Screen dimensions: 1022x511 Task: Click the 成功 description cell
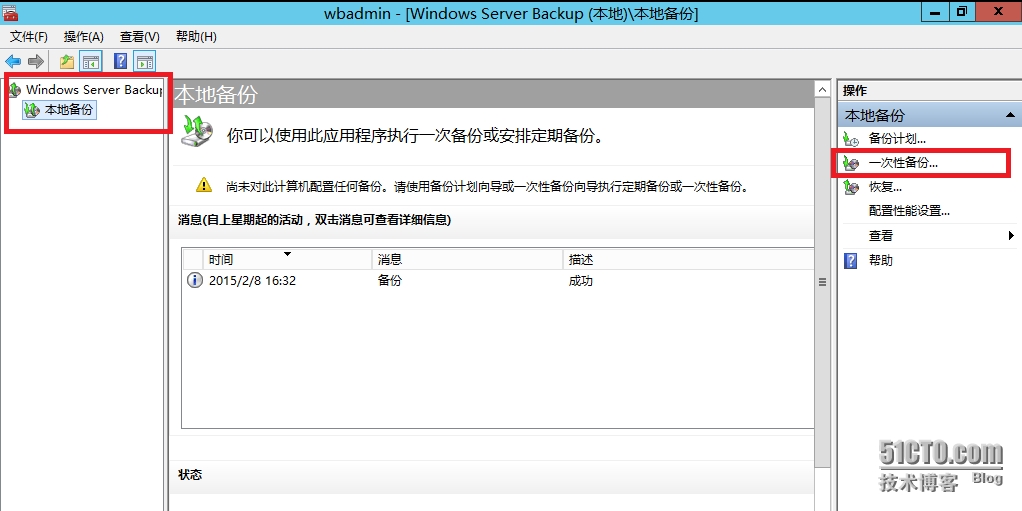click(x=581, y=281)
